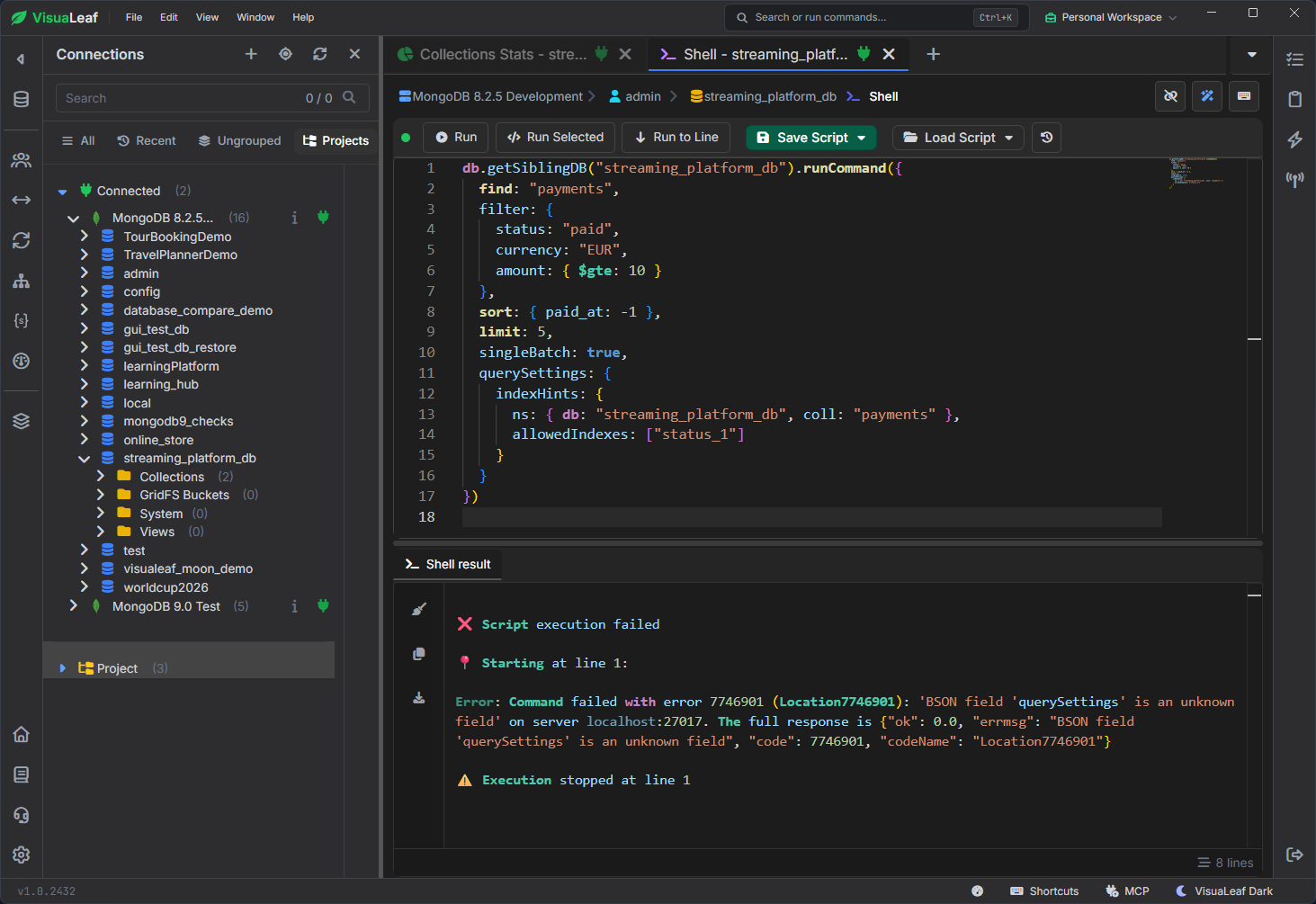Open the stacked layers sidebar icon
The image size is (1316, 904).
[22, 421]
